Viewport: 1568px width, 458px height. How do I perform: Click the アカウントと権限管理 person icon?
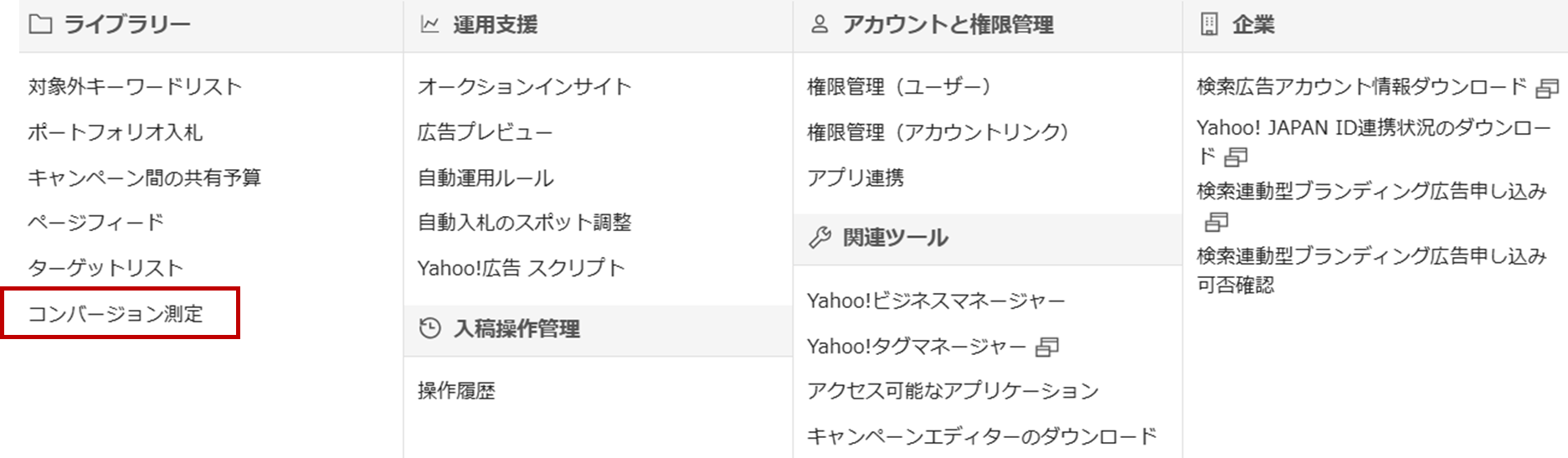820,25
